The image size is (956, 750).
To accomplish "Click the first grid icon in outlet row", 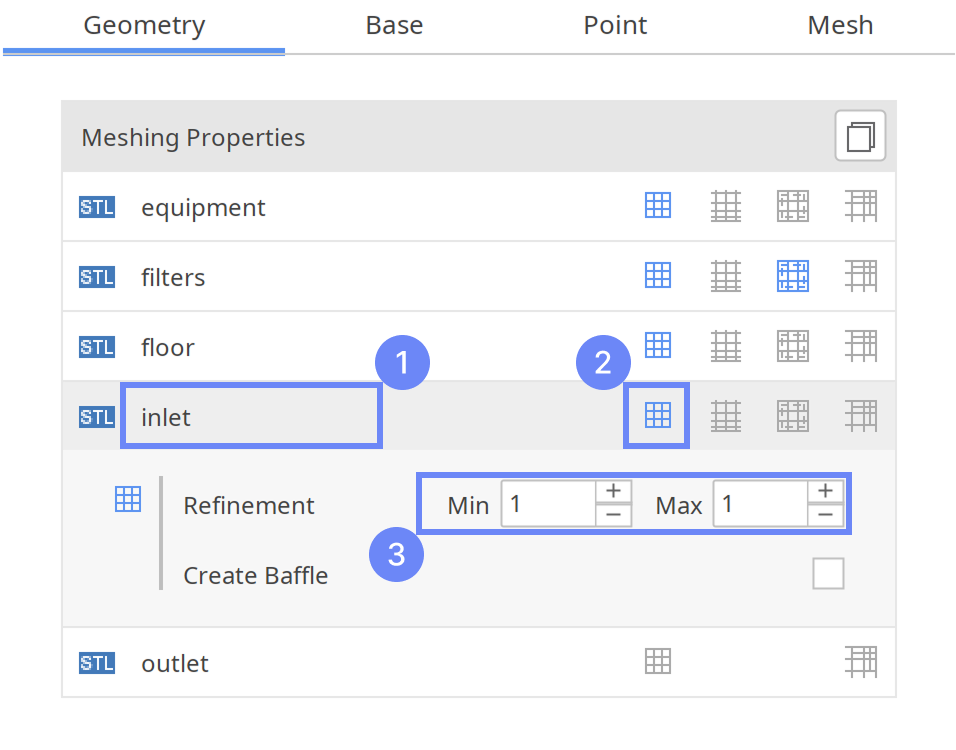I will pyautogui.click(x=657, y=661).
